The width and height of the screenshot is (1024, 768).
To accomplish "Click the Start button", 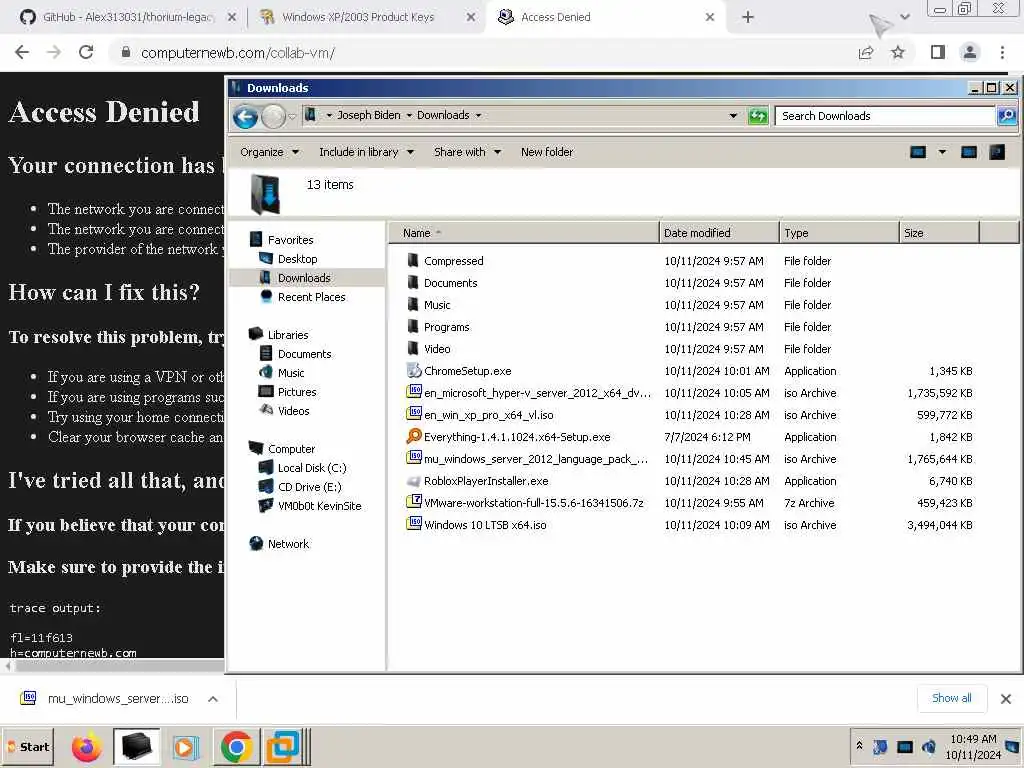I will pyautogui.click(x=29, y=747).
